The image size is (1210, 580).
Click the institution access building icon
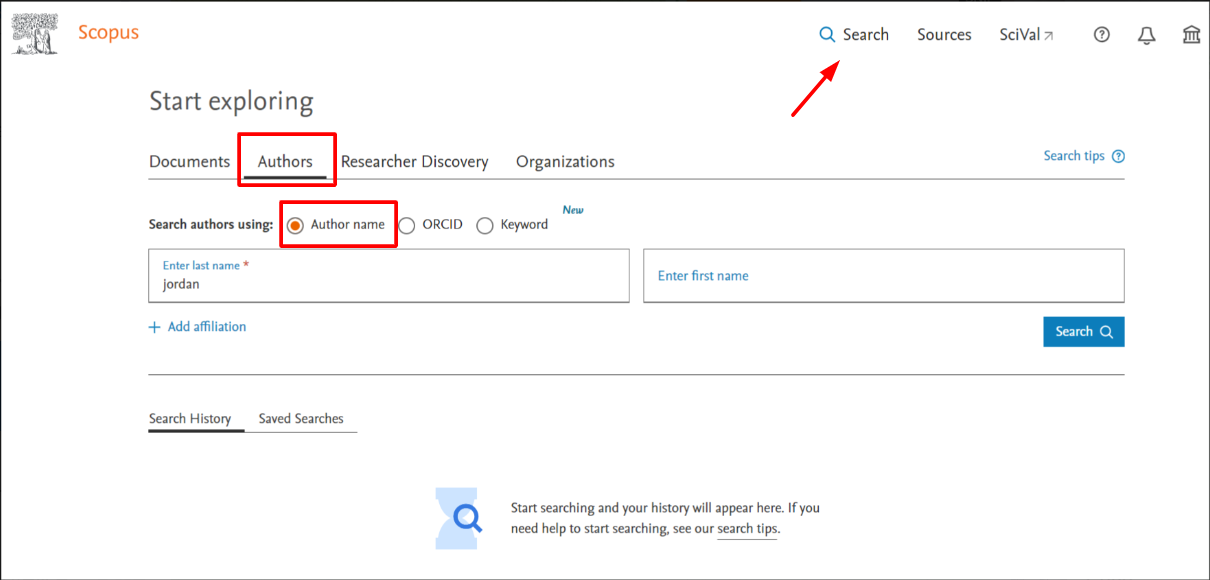(1191, 34)
